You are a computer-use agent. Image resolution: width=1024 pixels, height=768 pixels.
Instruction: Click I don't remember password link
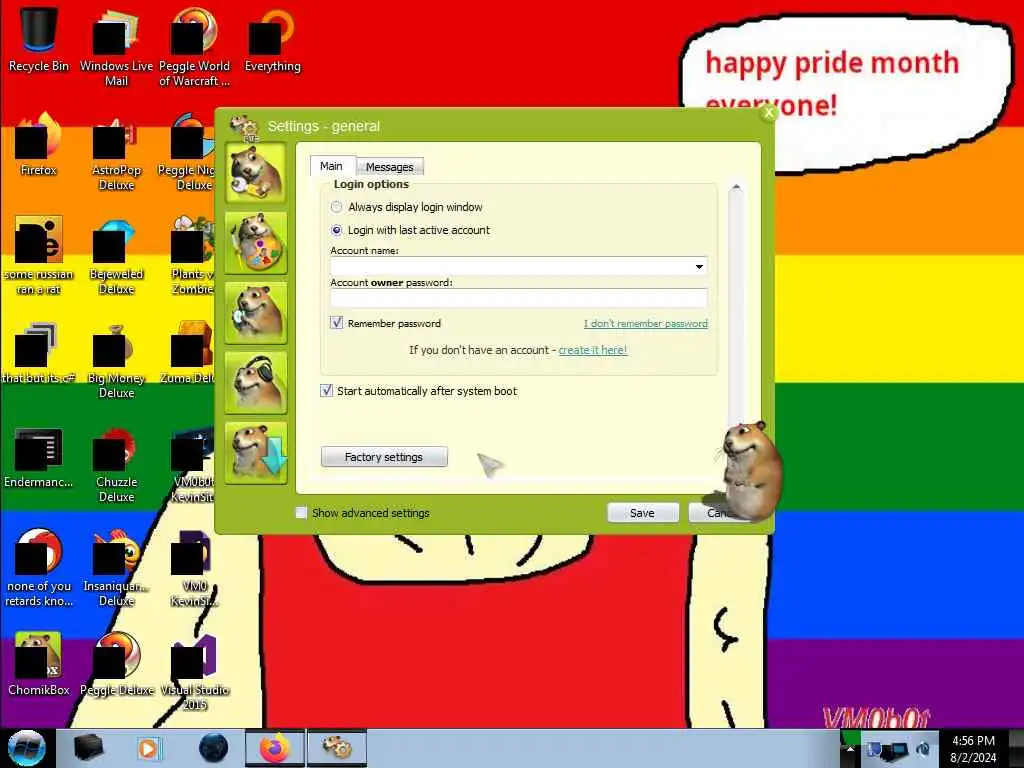pos(645,323)
